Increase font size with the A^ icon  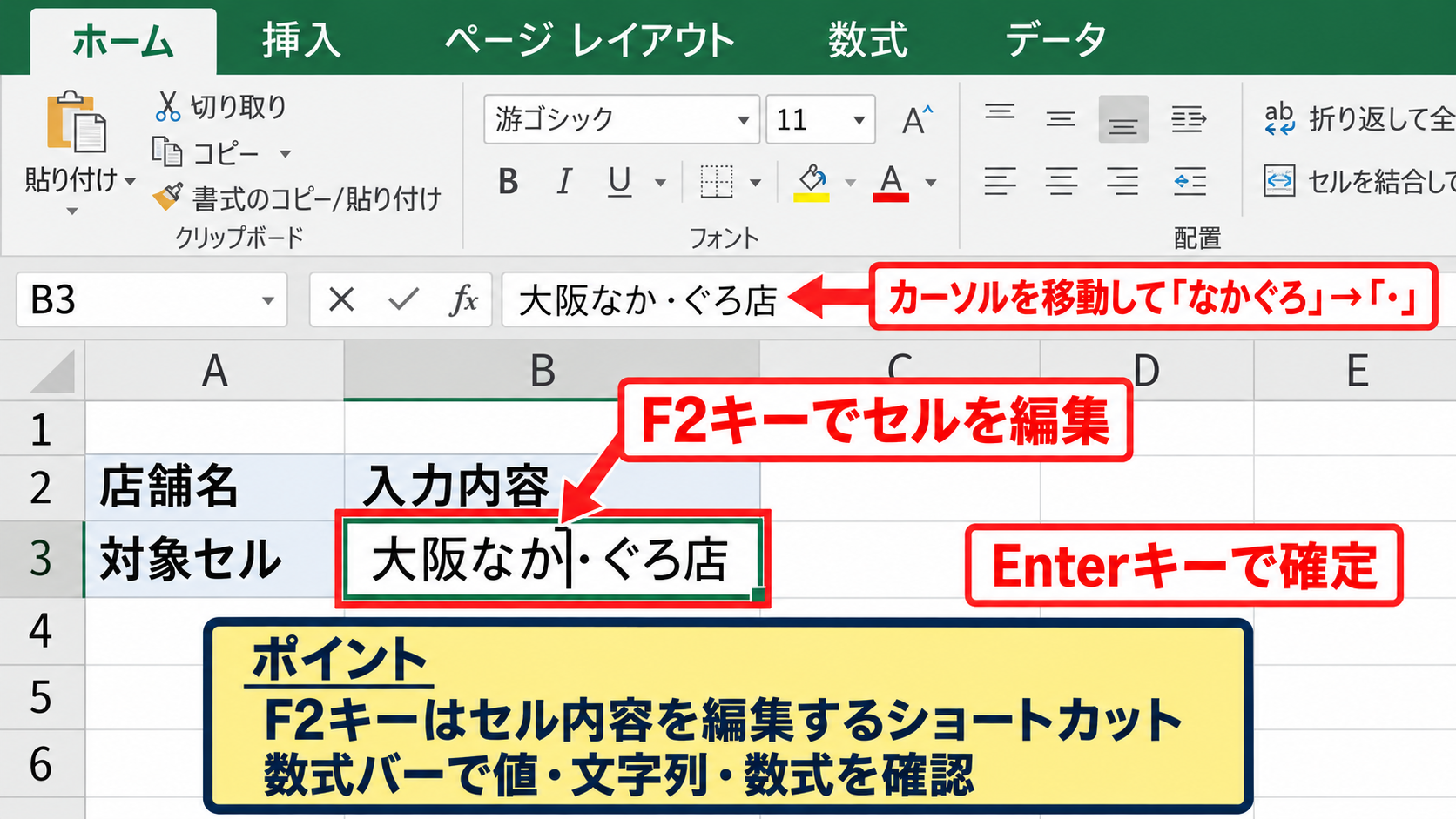(x=917, y=119)
